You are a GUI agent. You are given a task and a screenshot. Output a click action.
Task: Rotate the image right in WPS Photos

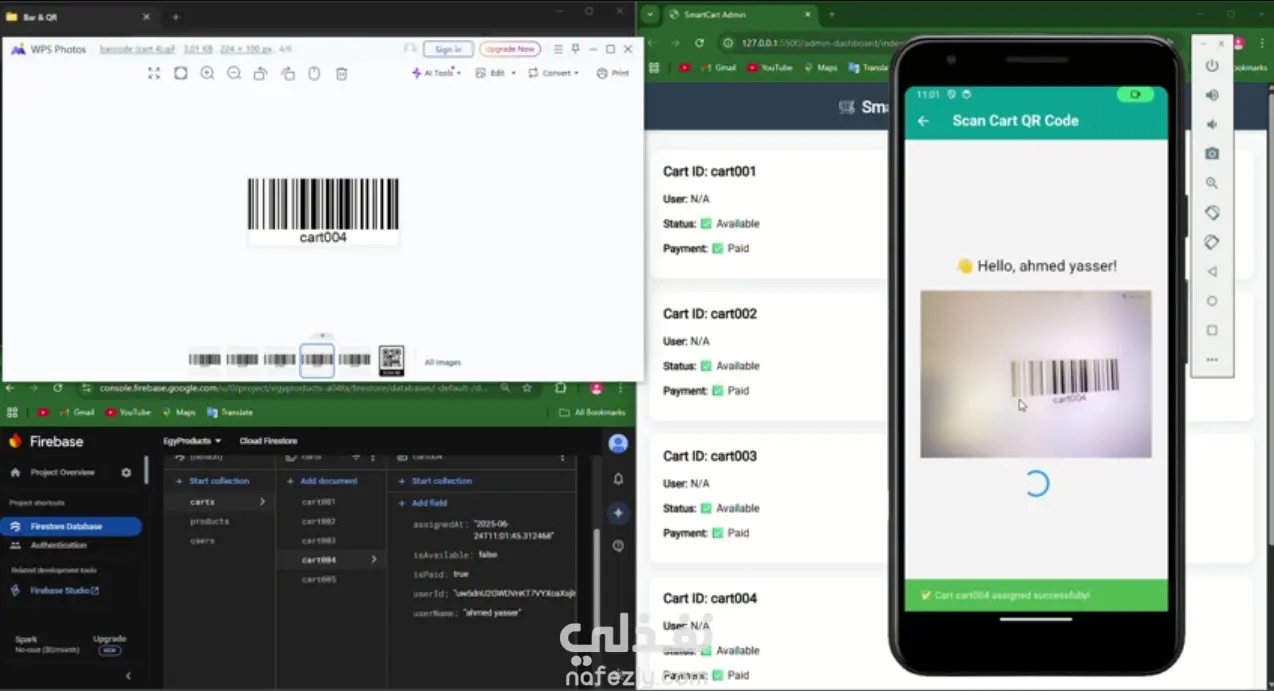tap(288, 73)
